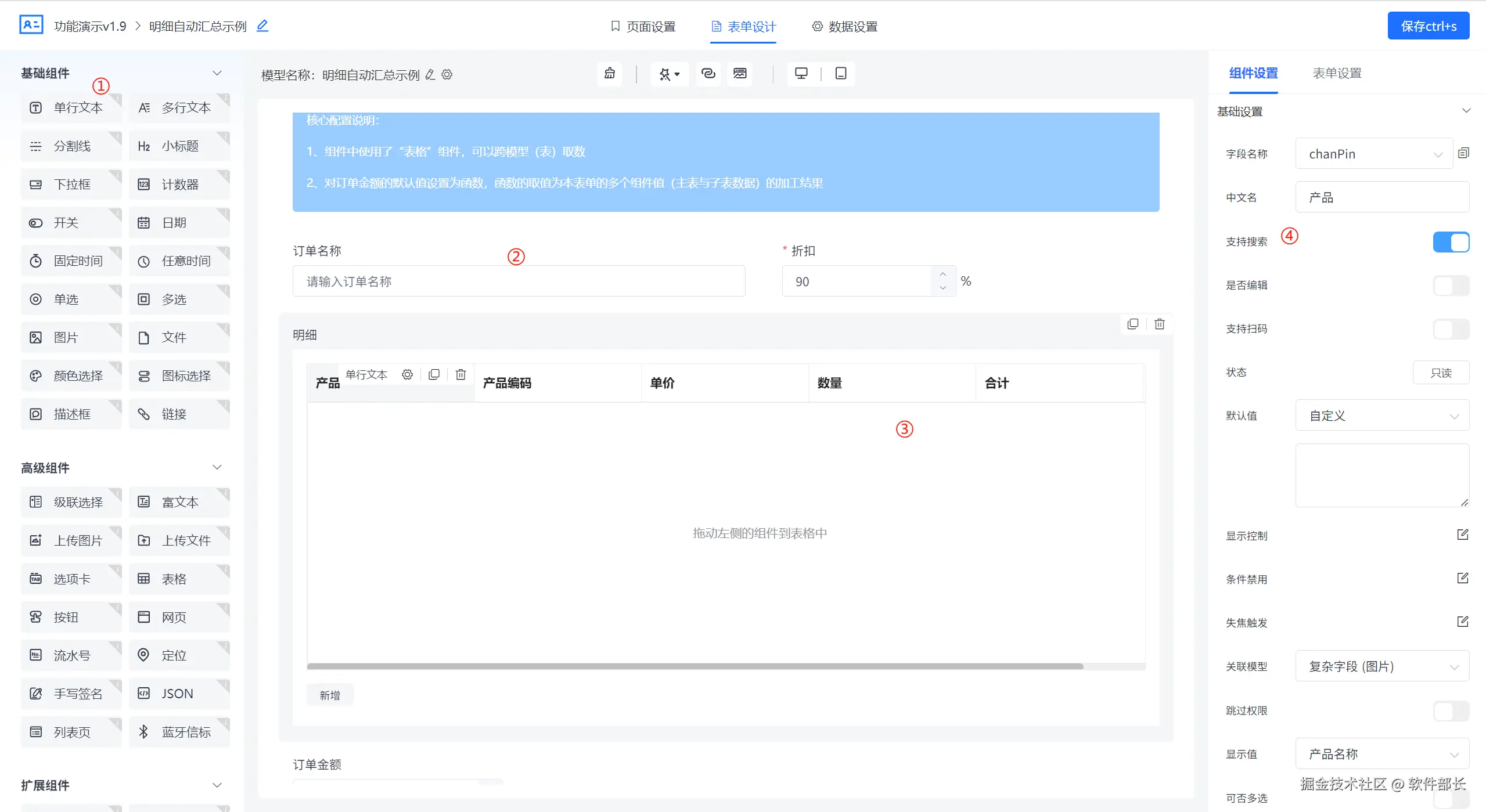
Task: Click edit icon next to 条件禁用
Action: tap(1462, 578)
